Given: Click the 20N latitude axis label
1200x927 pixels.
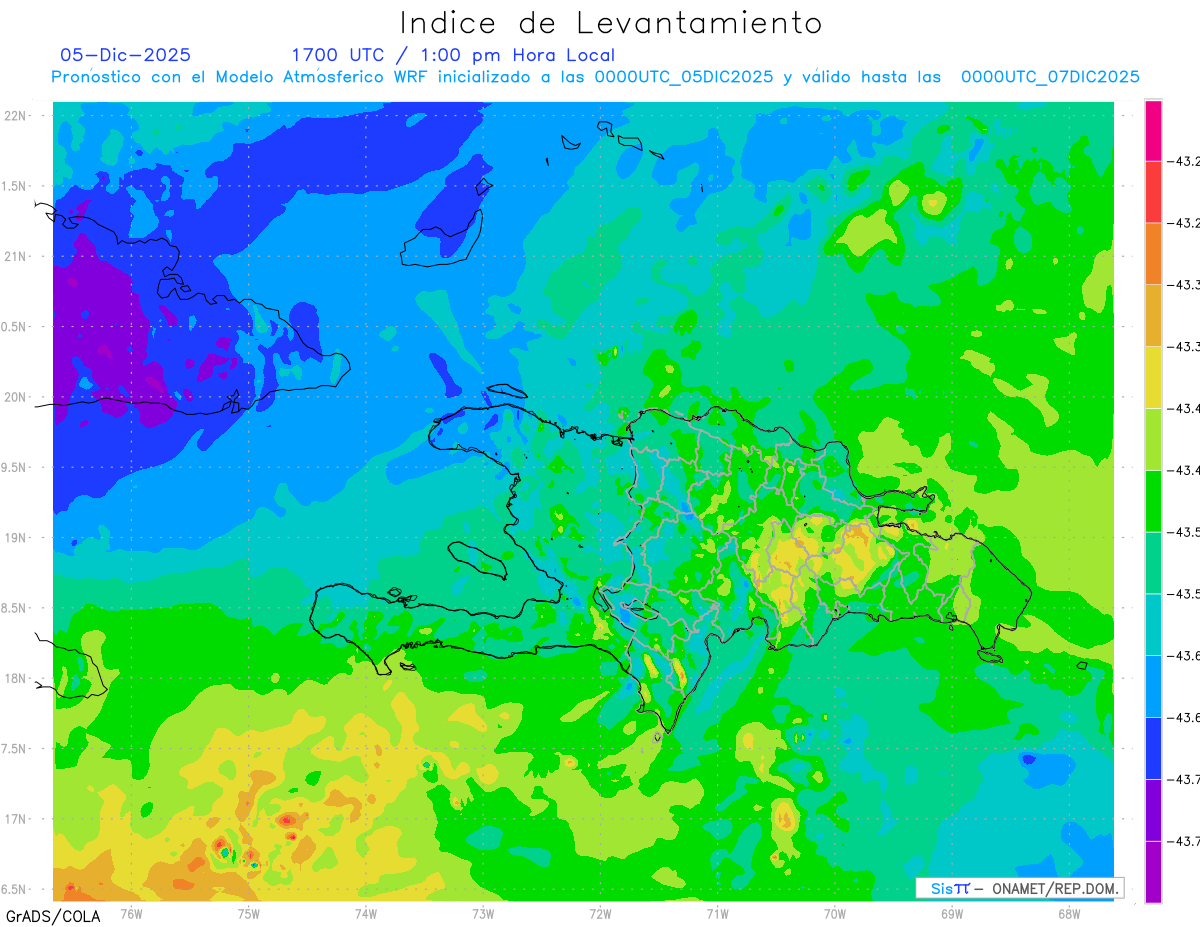Looking at the screenshot, I should pos(15,397).
